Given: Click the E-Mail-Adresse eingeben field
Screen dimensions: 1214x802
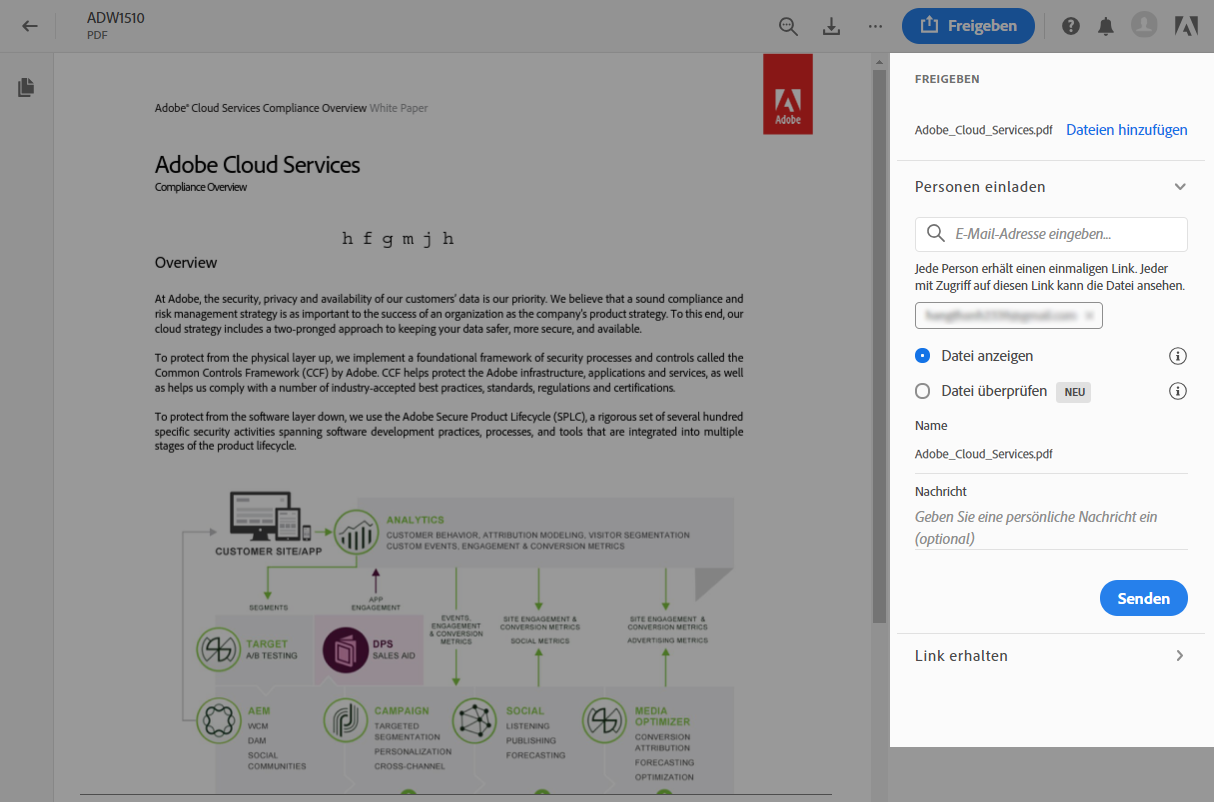Looking at the screenshot, I should [x=1051, y=234].
